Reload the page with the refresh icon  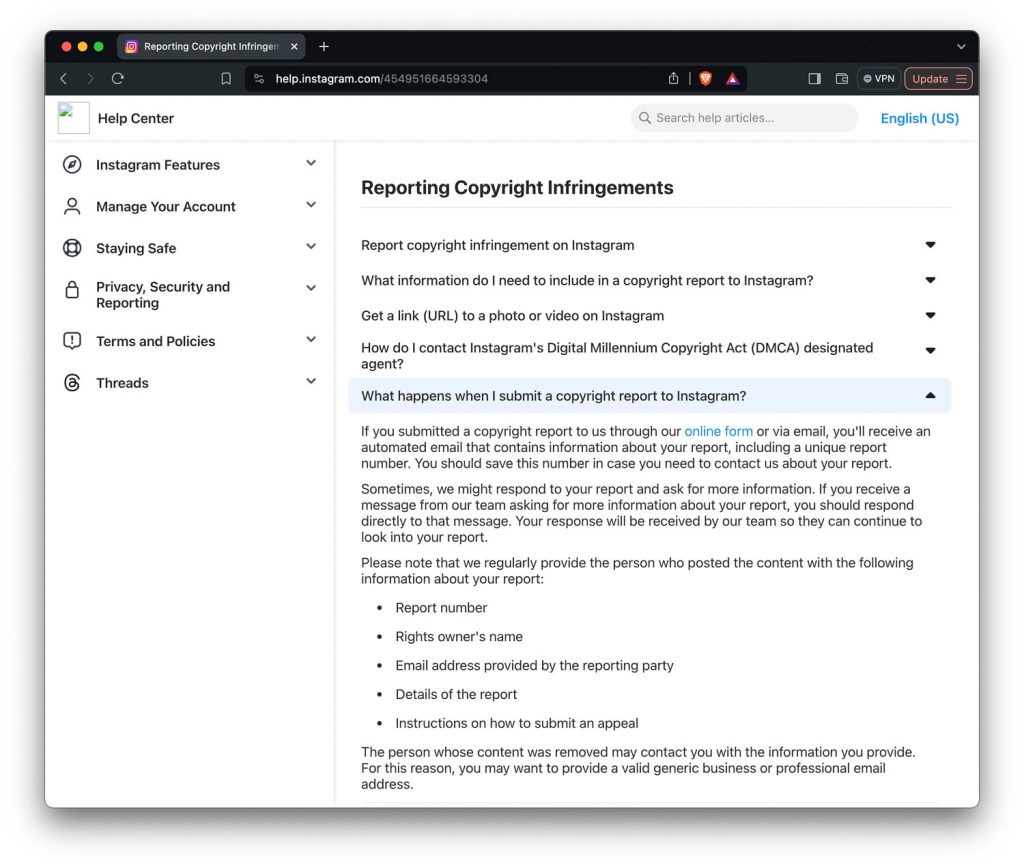tap(118, 79)
